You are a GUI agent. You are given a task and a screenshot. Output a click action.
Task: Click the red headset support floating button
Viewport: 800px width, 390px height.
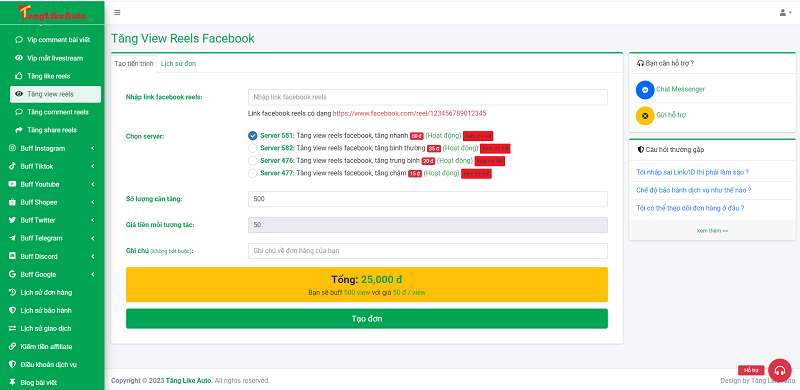[780, 370]
